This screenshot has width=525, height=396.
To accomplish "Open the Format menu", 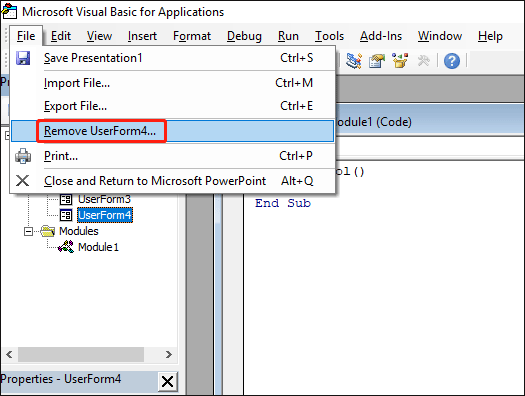I will [192, 36].
